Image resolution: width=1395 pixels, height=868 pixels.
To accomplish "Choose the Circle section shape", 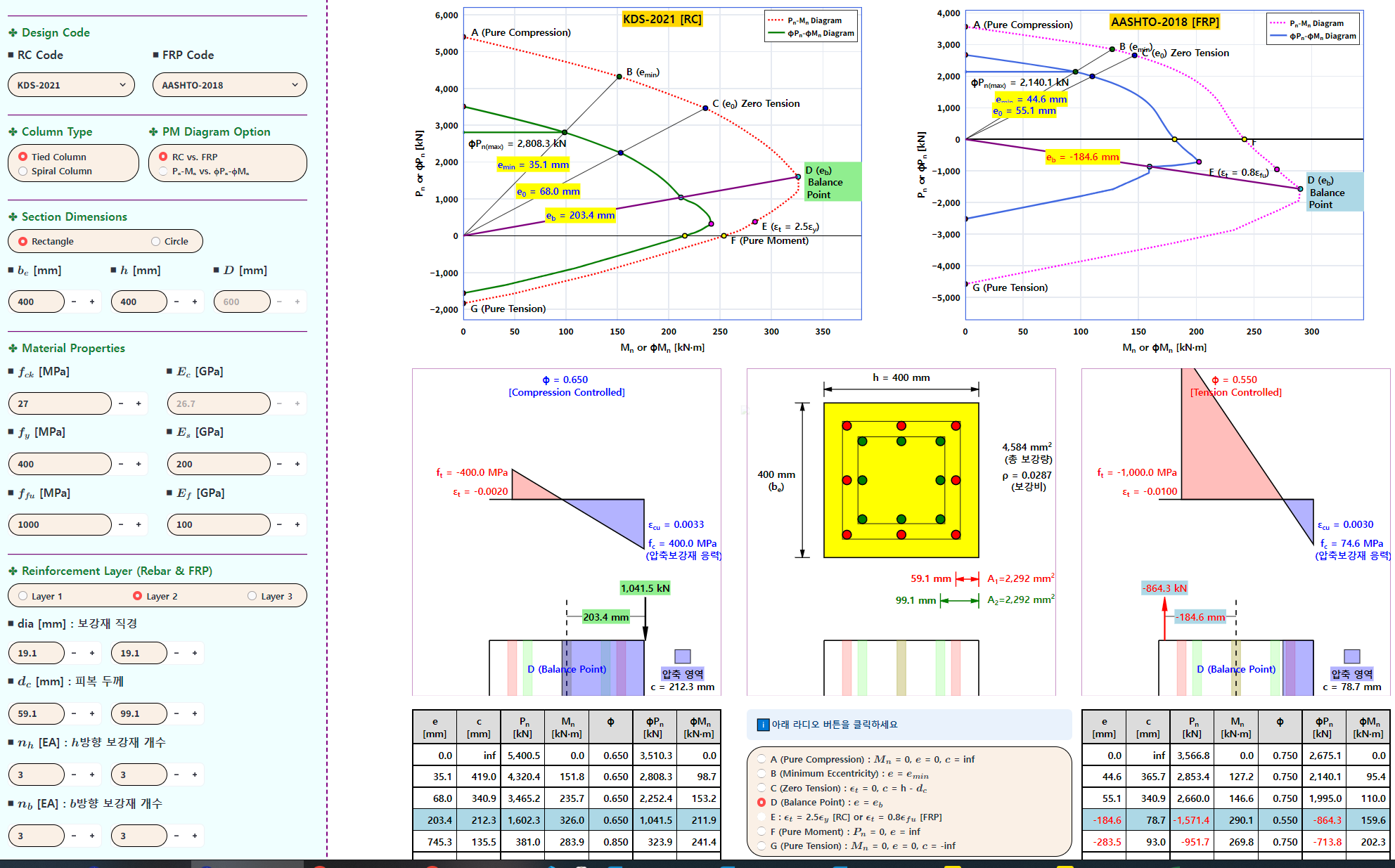I will [155, 241].
